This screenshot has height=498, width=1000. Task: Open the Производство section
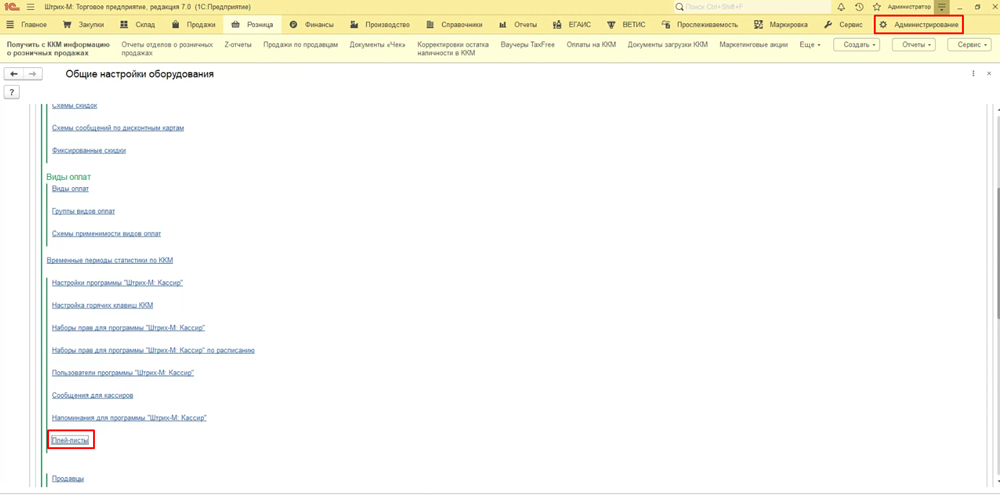379,25
